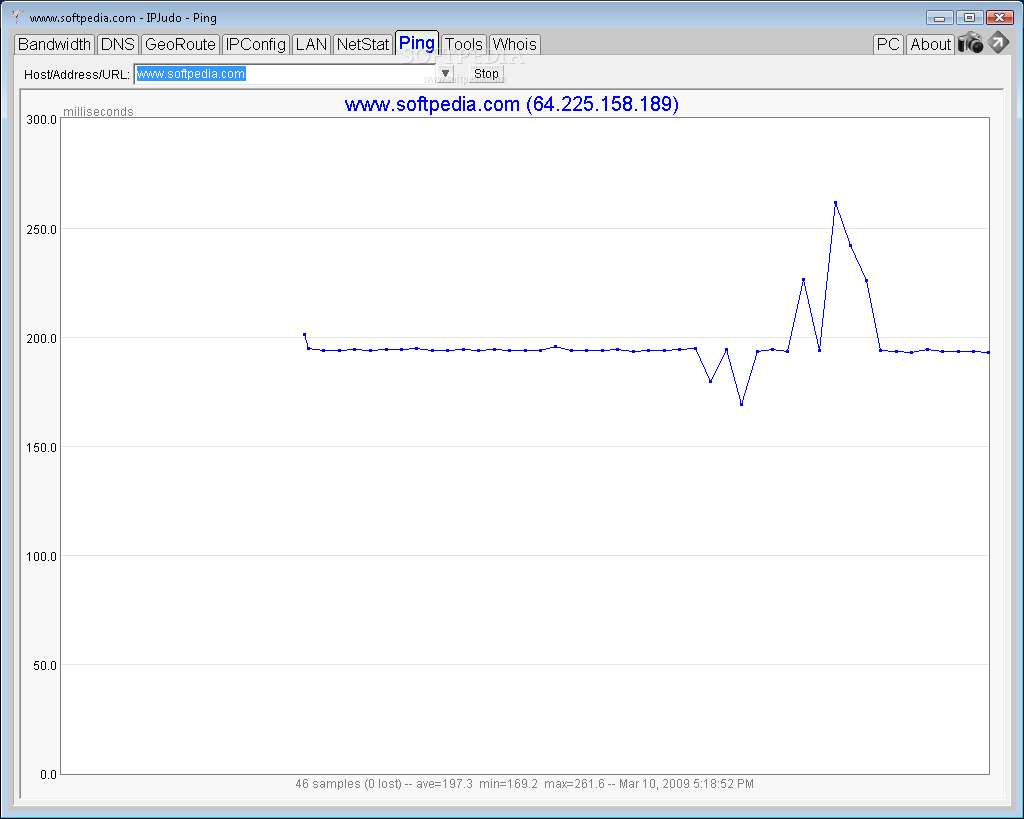
Task: Click the www.softpedia.com host input field
Action: pyautogui.click(x=285, y=74)
